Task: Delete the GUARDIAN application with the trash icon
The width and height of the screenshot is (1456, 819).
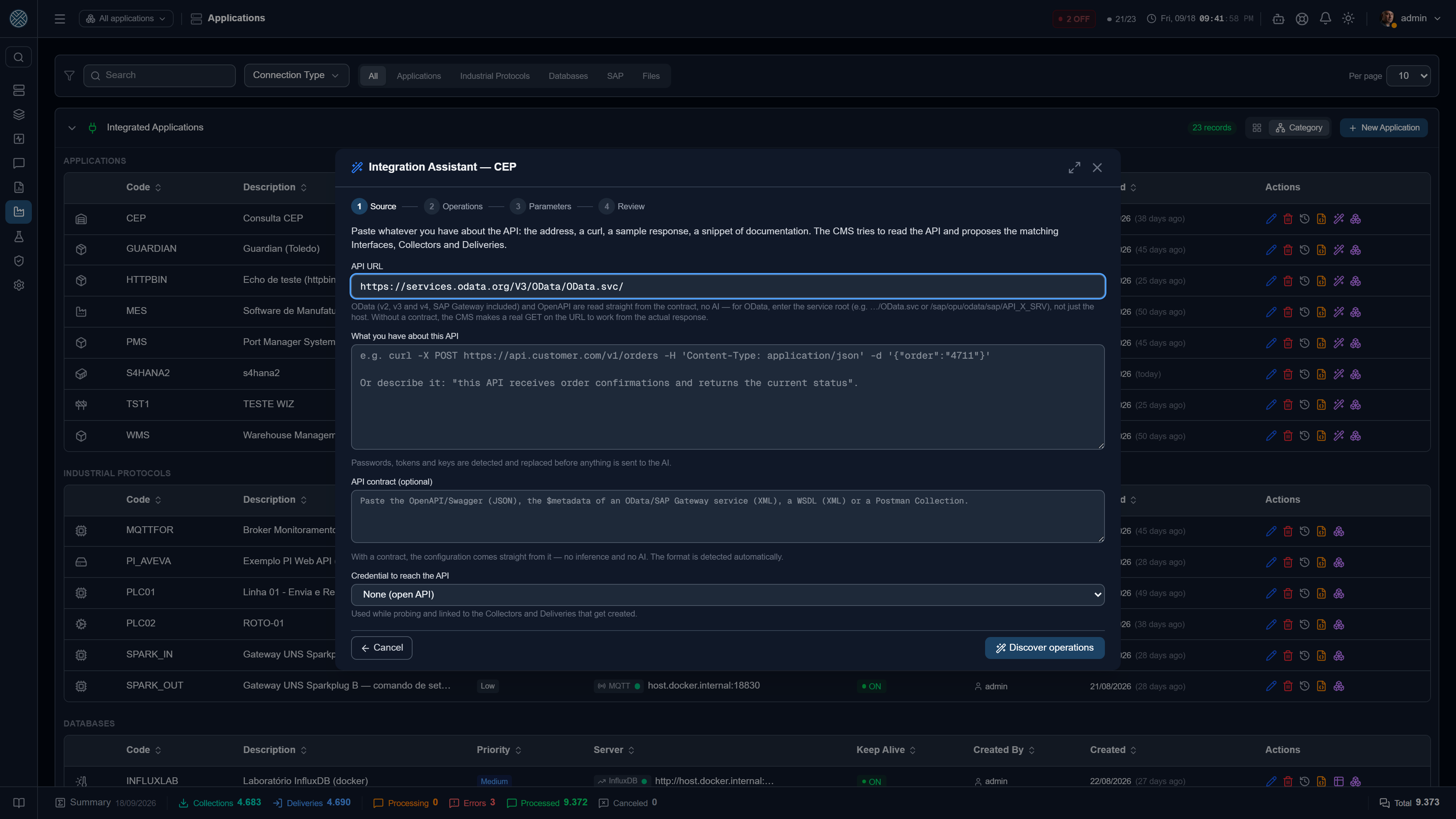Action: [1288, 250]
